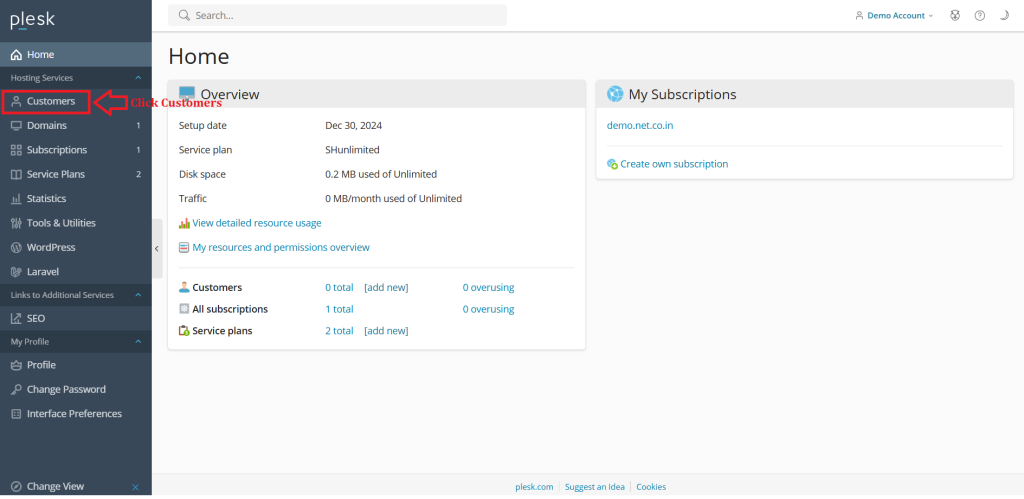The height and width of the screenshot is (499, 1024).
Task: Click the Plesk mascot icon in header
Action: 955,16
